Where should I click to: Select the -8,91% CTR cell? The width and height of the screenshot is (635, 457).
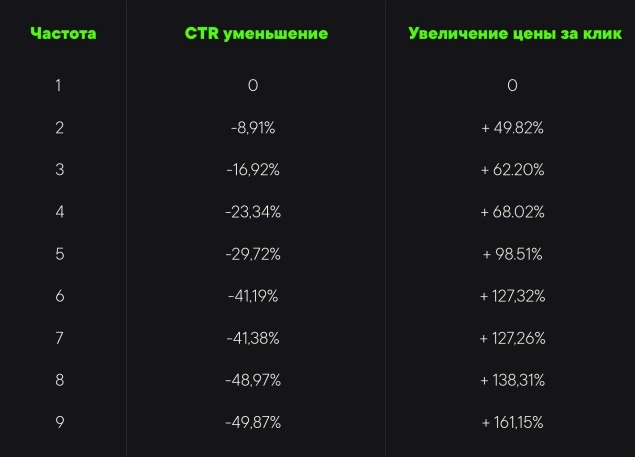pos(253,128)
